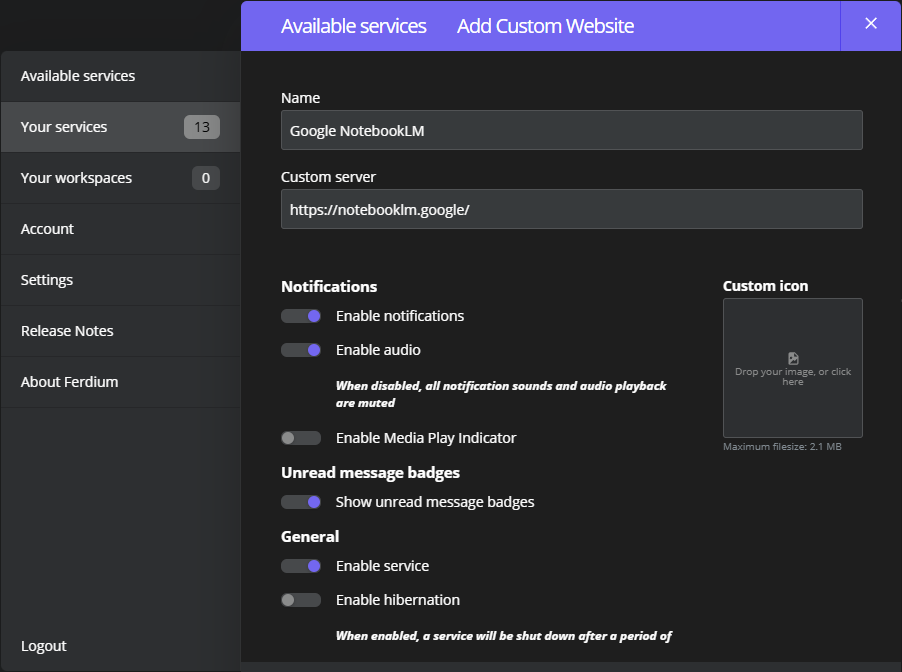
Task: Open Settings from the sidebar
Action: (x=47, y=280)
